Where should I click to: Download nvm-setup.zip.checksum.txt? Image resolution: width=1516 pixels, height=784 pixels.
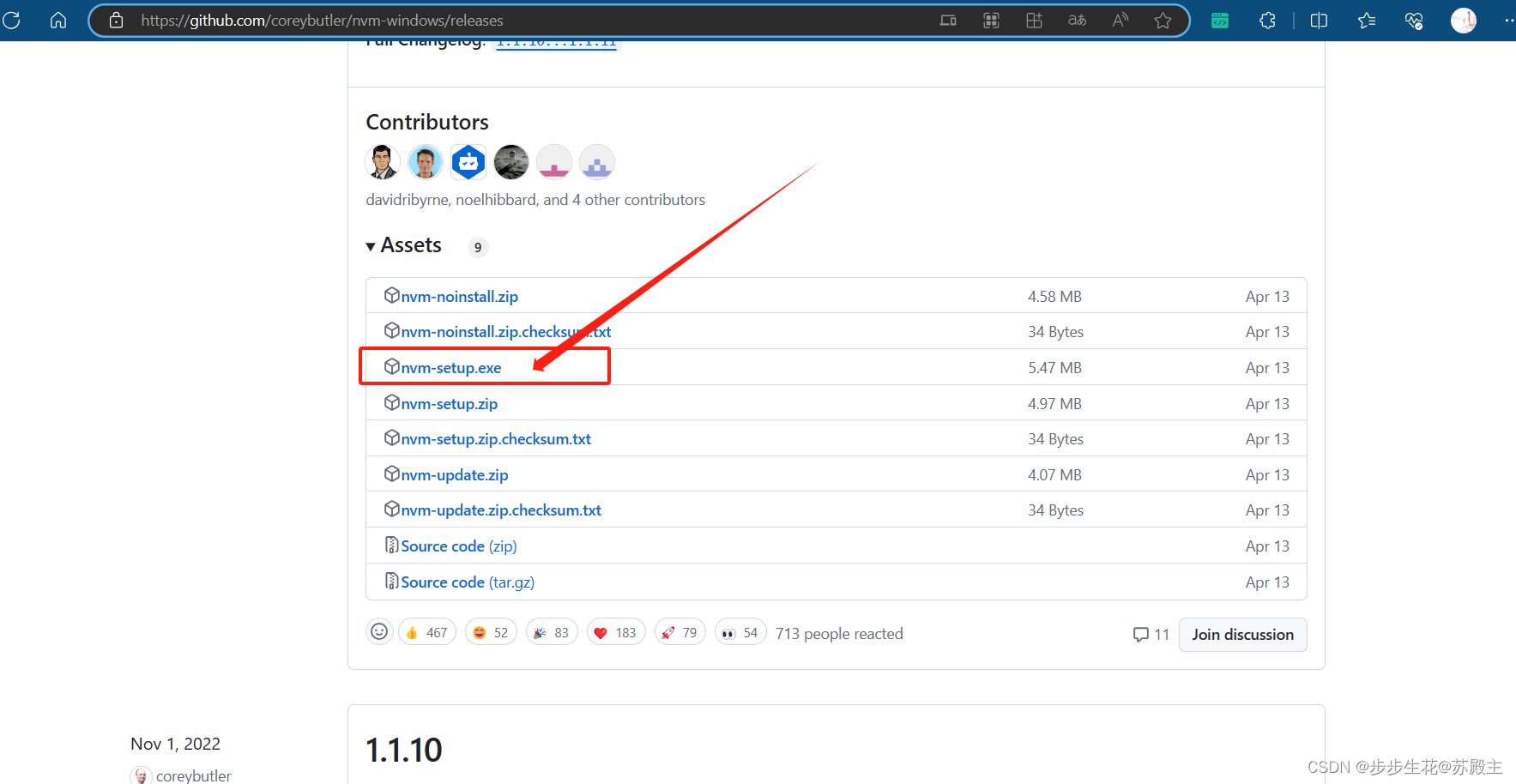496,439
